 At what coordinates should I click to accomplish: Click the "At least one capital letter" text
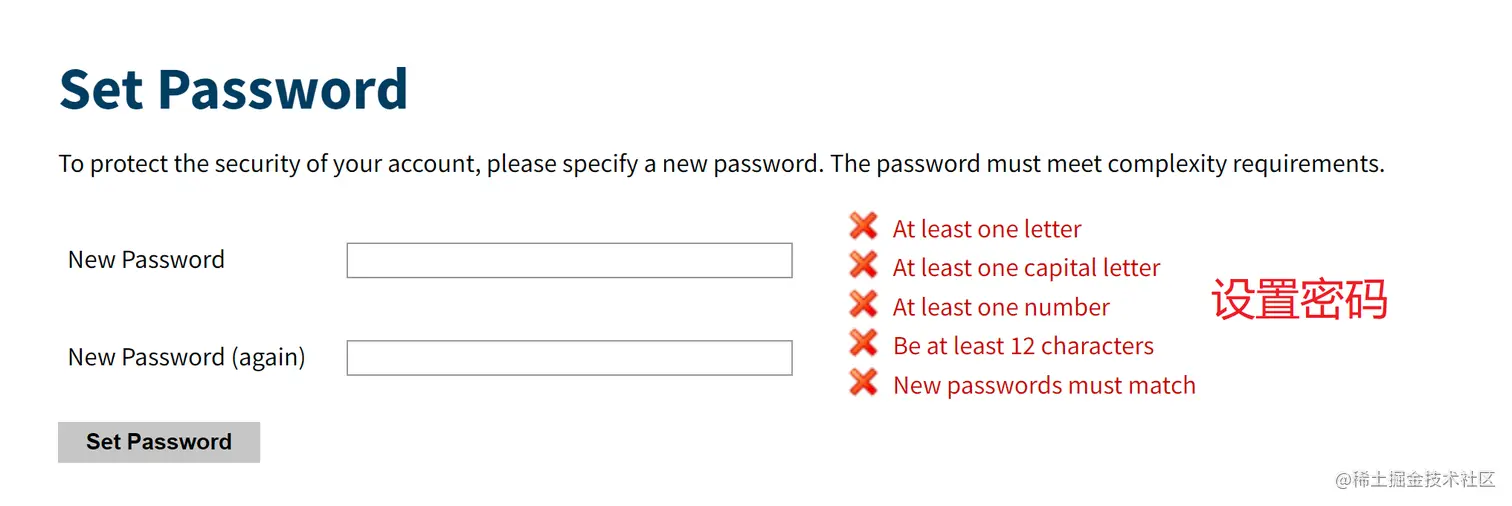pyautogui.click(x=1026, y=268)
